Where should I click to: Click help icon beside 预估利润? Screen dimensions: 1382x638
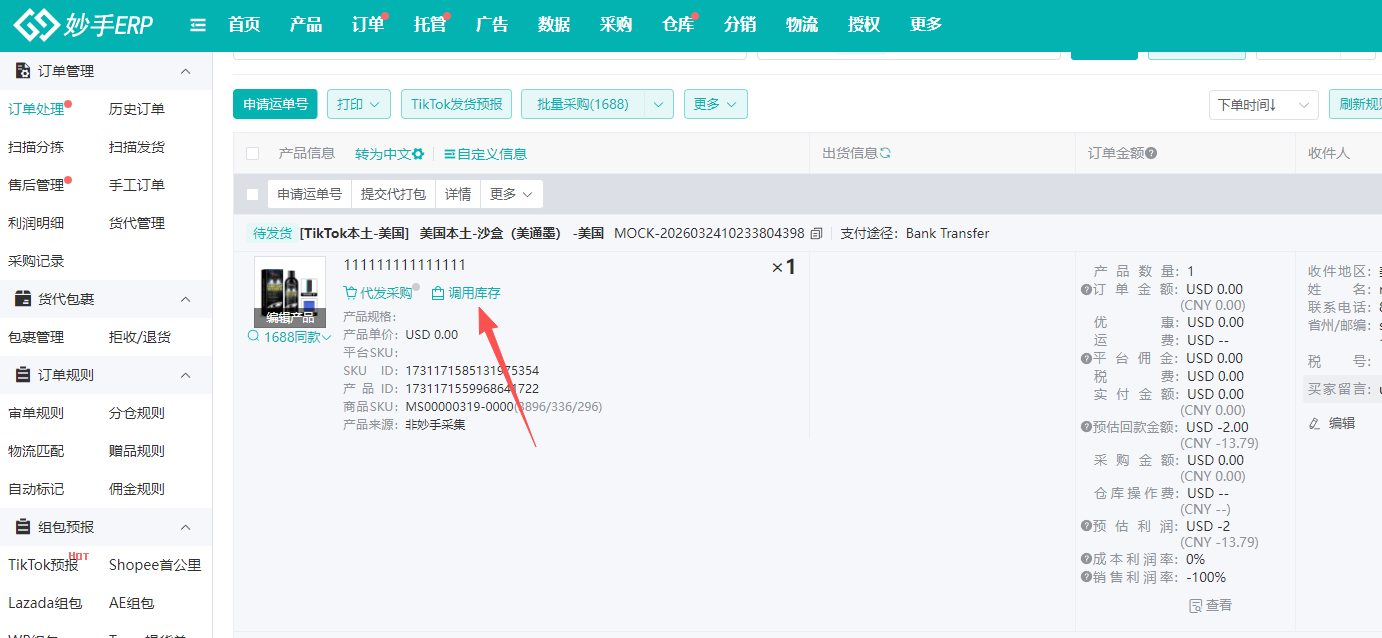tap(1086, 526)
